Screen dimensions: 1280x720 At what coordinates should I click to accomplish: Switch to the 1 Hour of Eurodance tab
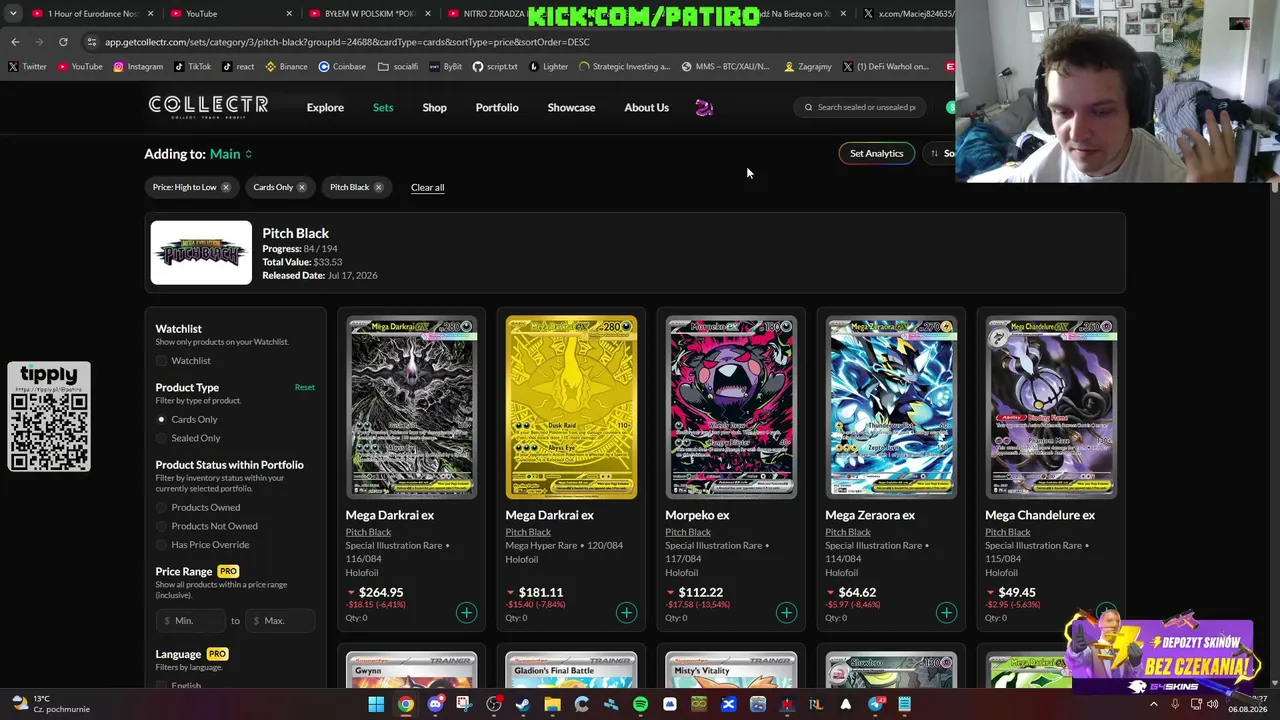point(90,14)
